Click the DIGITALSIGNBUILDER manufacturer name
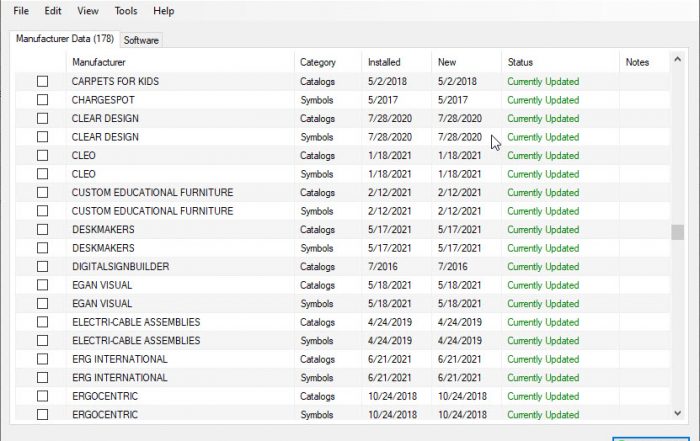700x441 pixels. (121, 266)
